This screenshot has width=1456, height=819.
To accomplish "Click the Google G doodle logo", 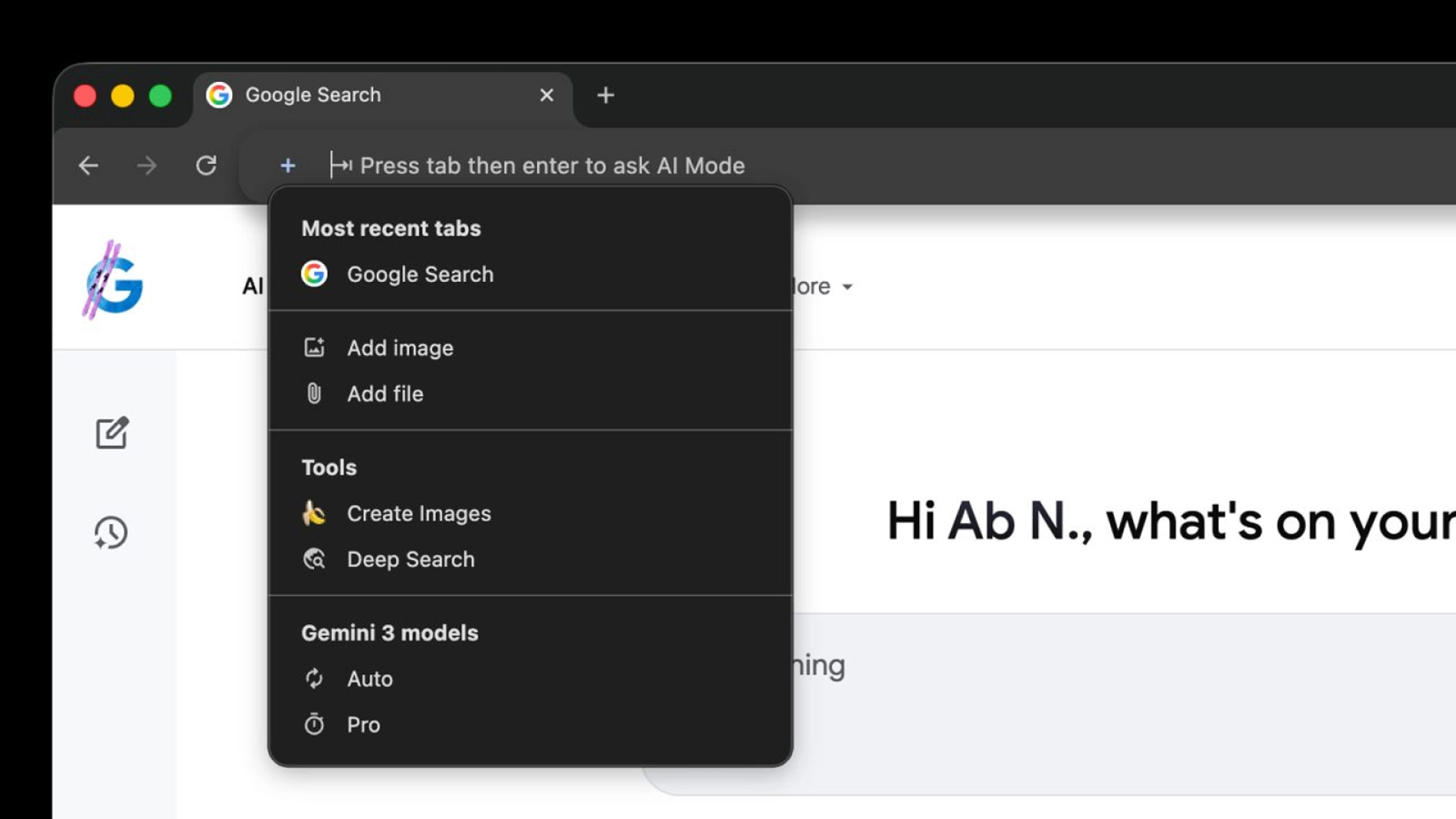I will tap(114, 281).
